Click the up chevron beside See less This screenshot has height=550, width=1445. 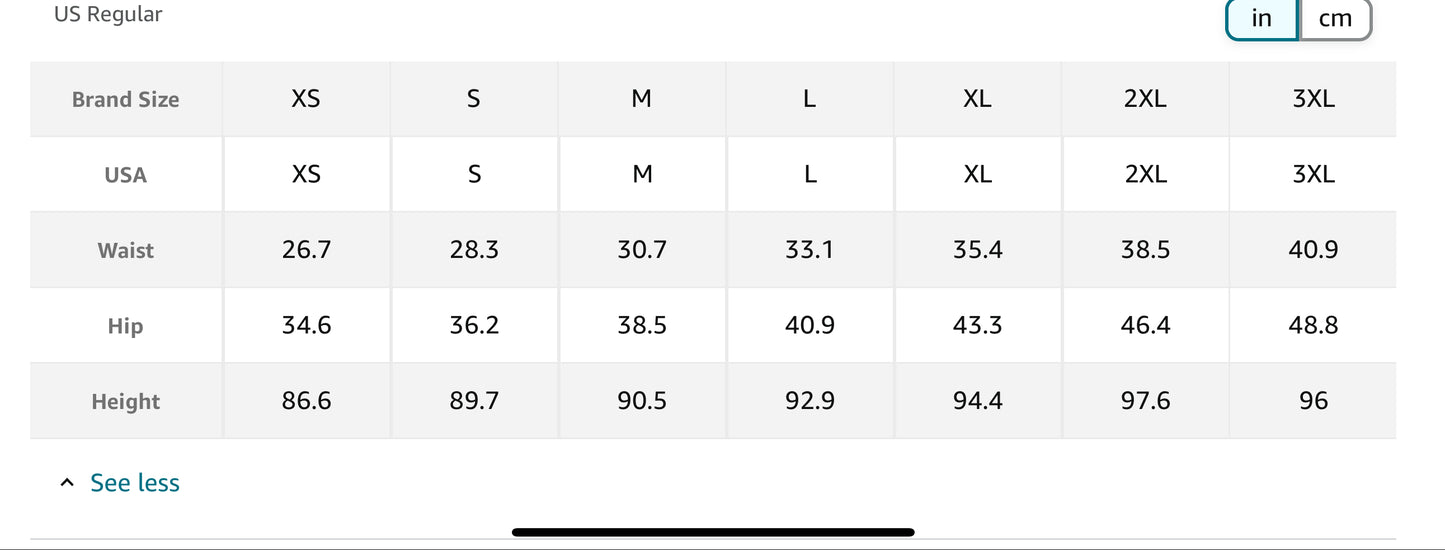tap(67, 483)
